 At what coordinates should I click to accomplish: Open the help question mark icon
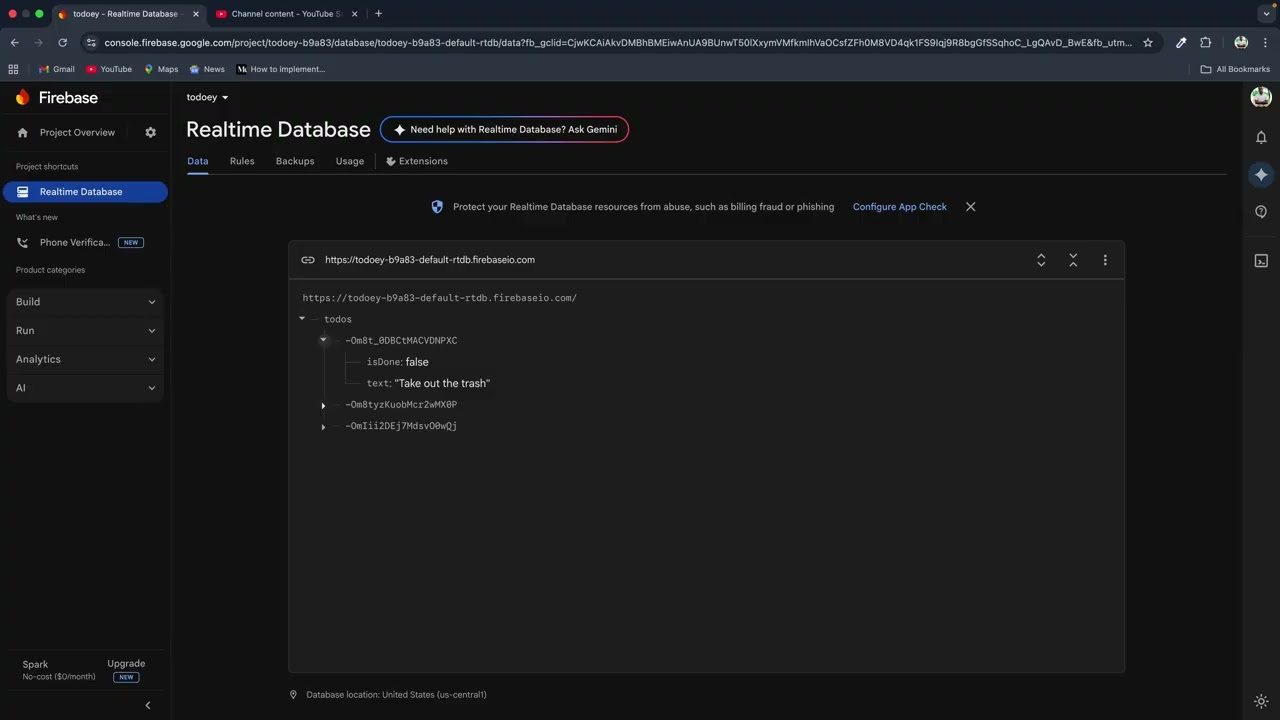click(x=1261, y=212)
